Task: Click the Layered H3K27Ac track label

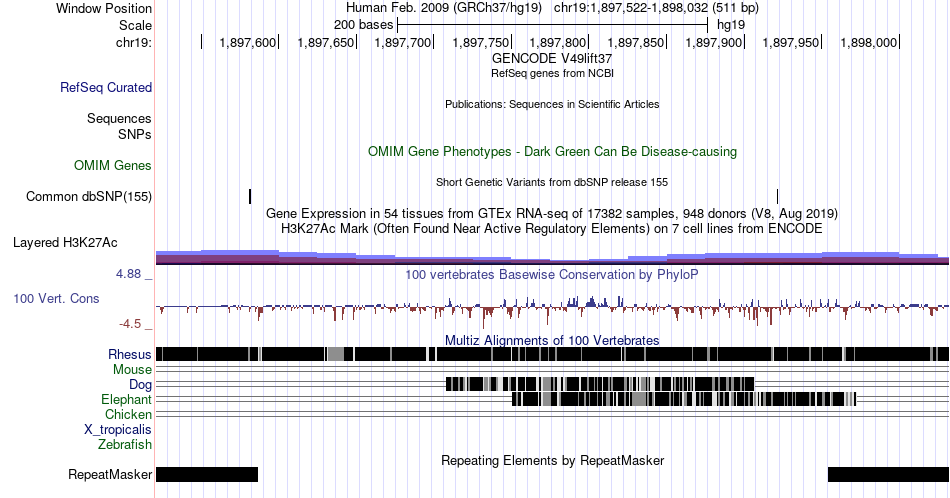Action: click(65, 242)
